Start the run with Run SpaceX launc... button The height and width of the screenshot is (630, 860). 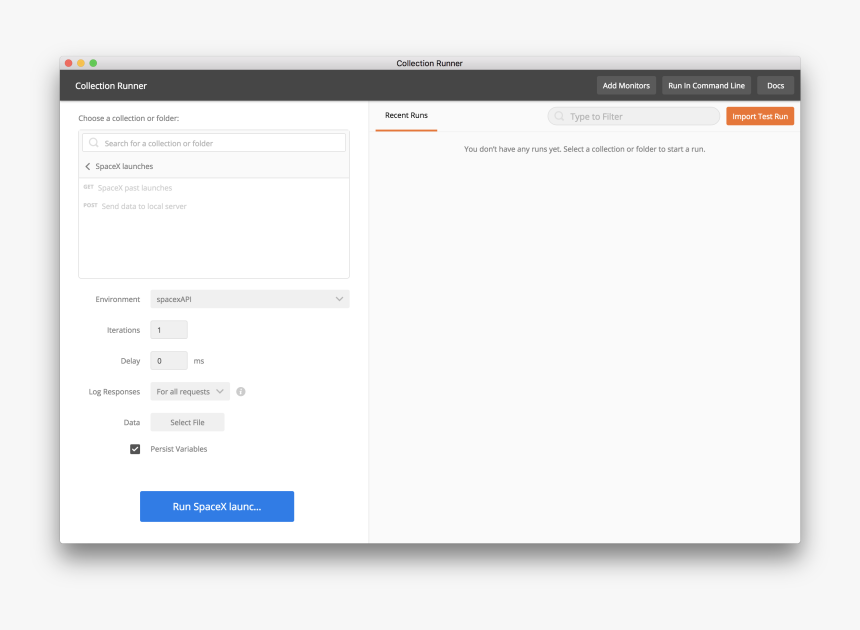tap(217, 507)
